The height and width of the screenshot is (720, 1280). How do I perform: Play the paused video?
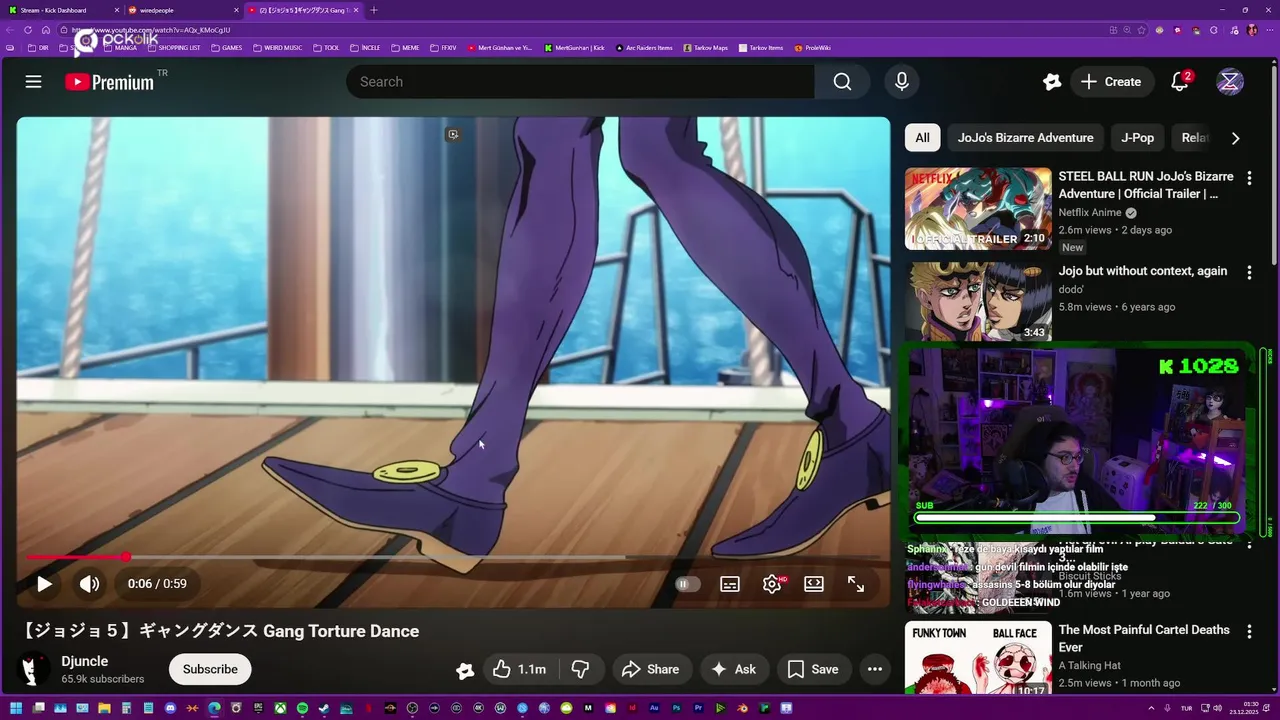44,584
